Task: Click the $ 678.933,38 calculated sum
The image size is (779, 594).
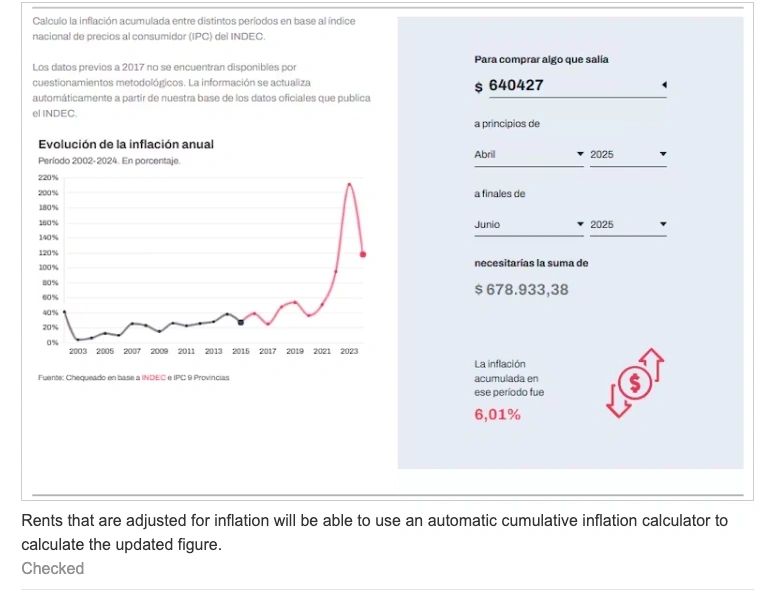Action: (521, 290)
